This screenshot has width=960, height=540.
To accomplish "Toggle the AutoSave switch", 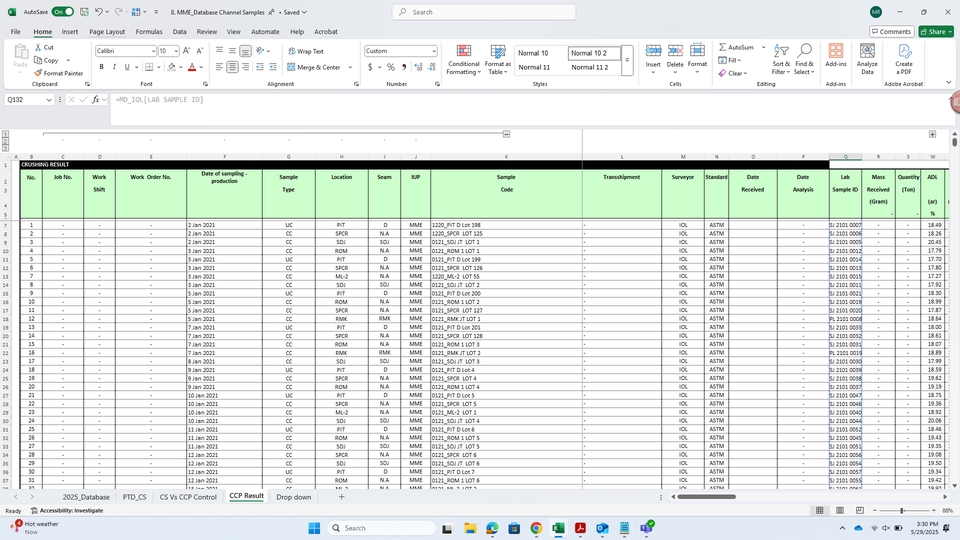I will (x=62, y=12).
